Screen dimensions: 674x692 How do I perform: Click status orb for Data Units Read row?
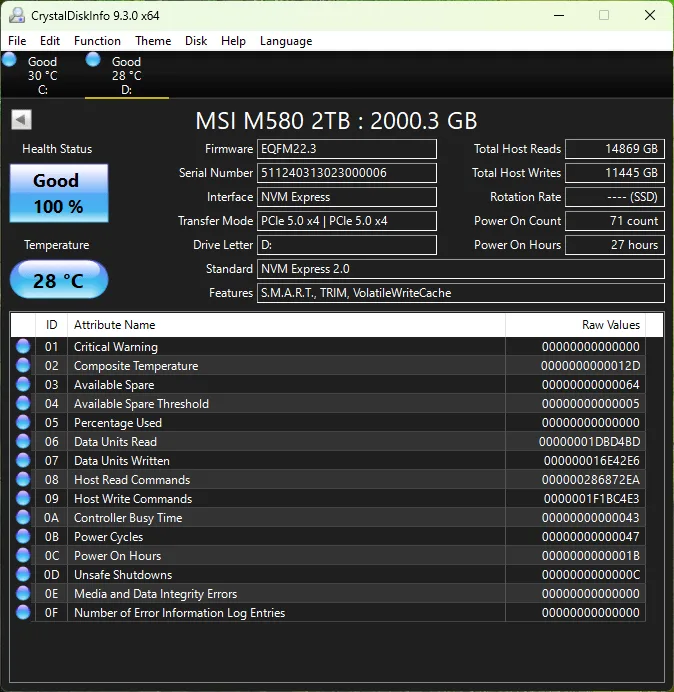[x=23, y=441]
